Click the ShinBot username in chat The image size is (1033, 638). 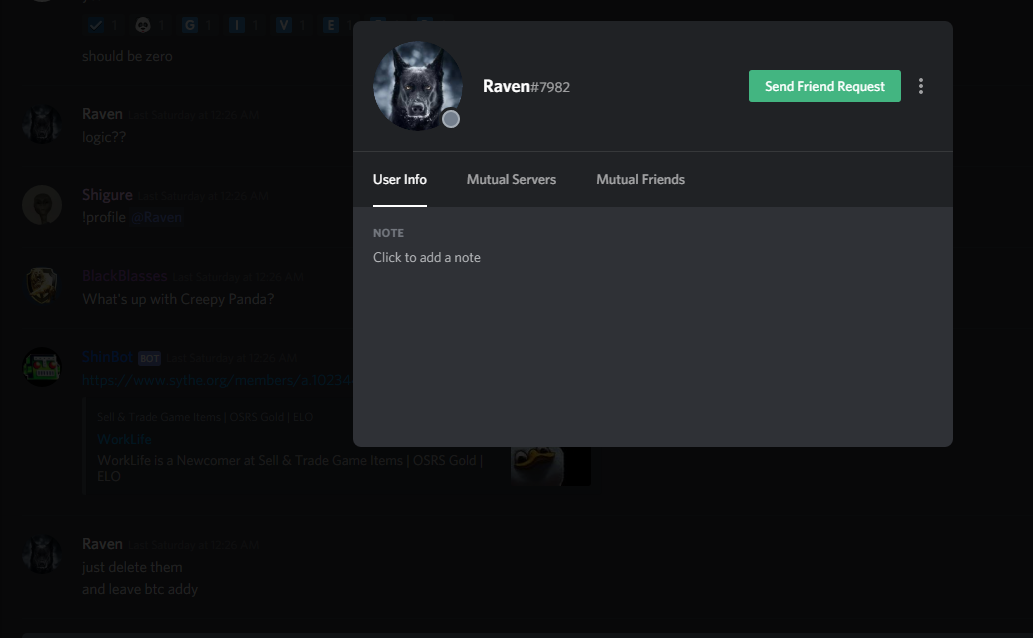point(107,357)
